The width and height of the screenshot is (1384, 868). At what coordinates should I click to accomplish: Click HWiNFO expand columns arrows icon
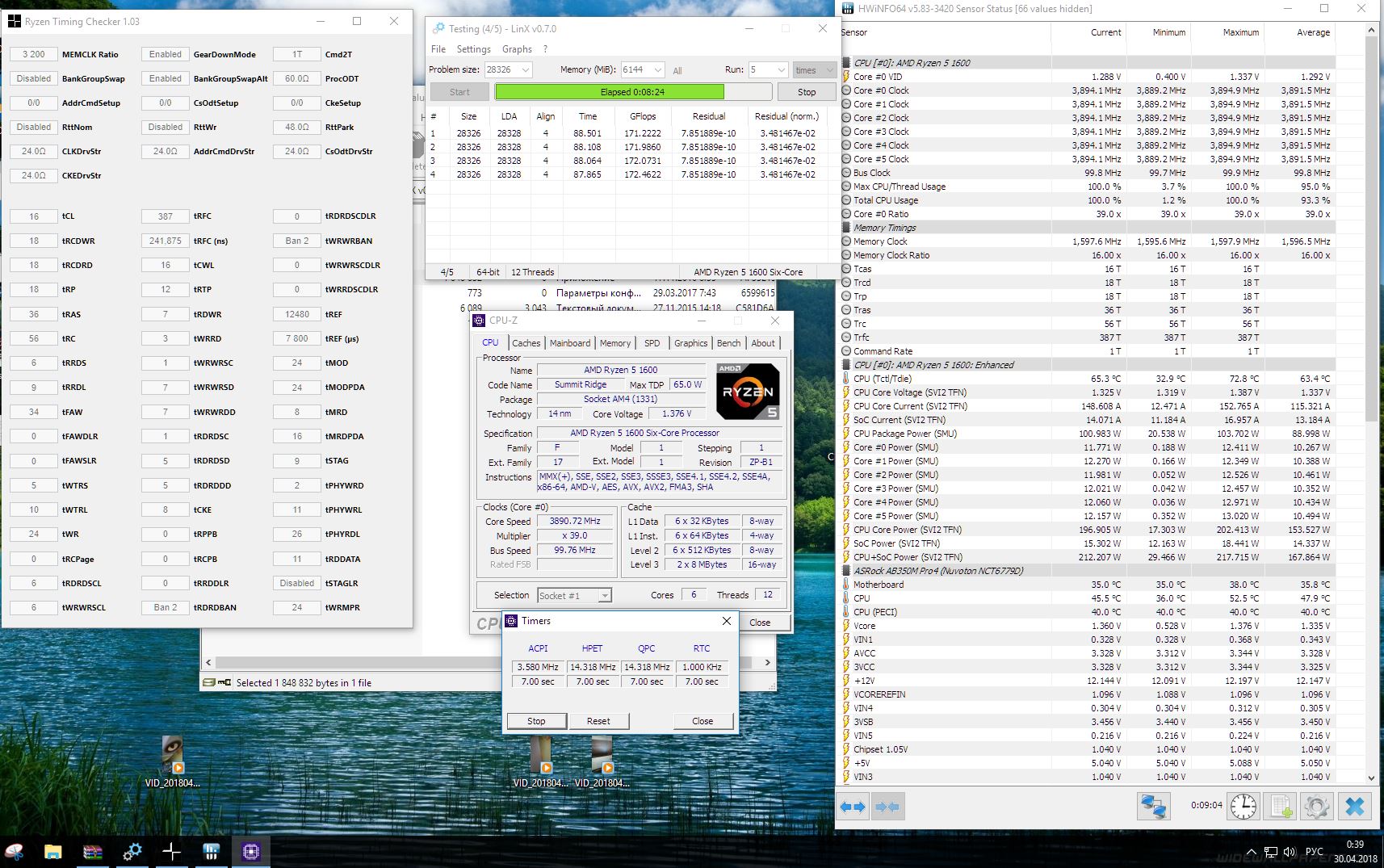coord(853,806)
